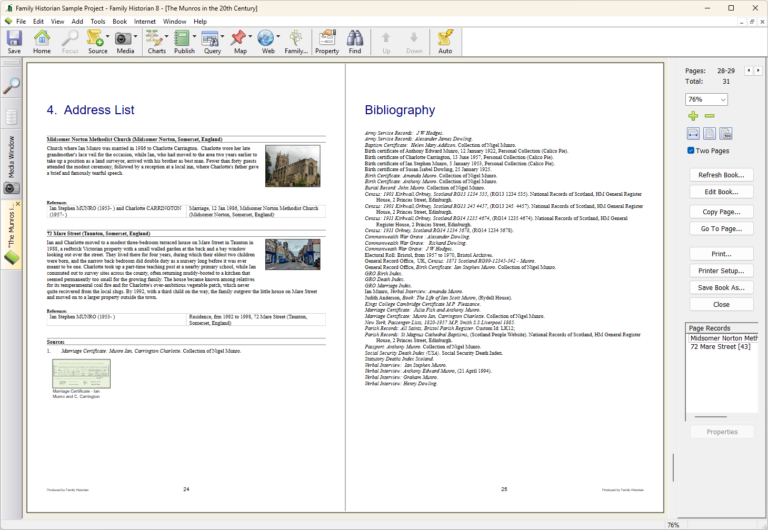This screenshot has width=768, height=530.
Task: Go to previous pages arrow
Action: [748, 71]
